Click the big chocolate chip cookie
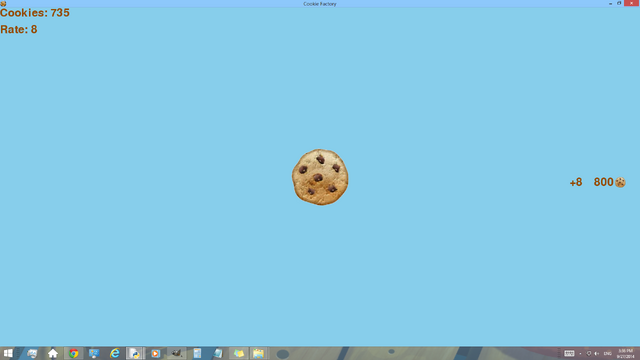 pos(320,177)
